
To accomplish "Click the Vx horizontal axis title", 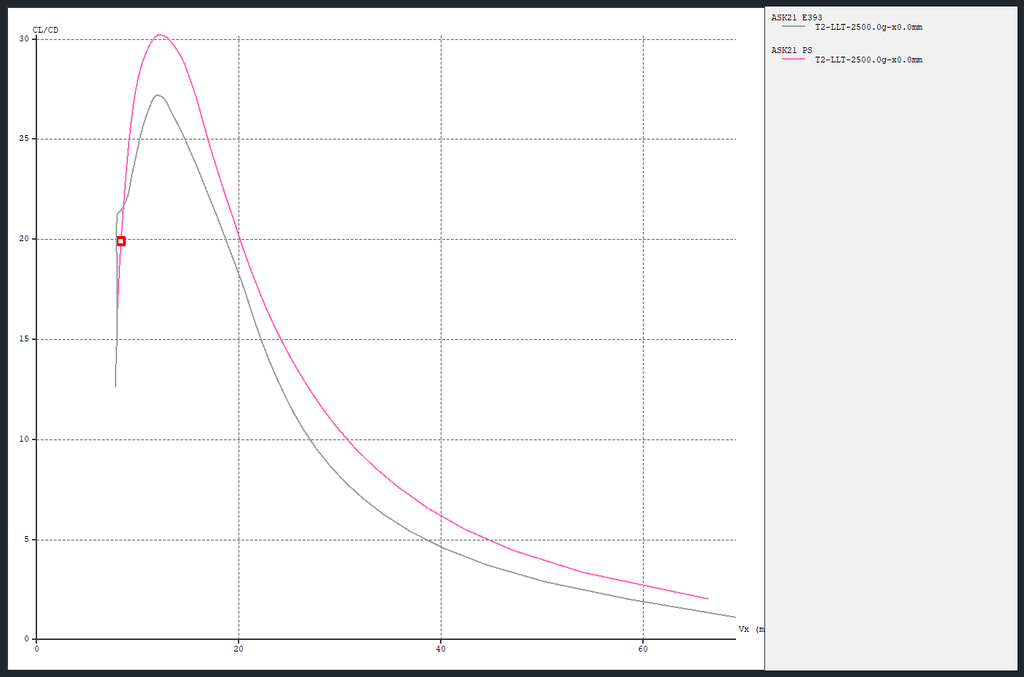I will [748, 629].
